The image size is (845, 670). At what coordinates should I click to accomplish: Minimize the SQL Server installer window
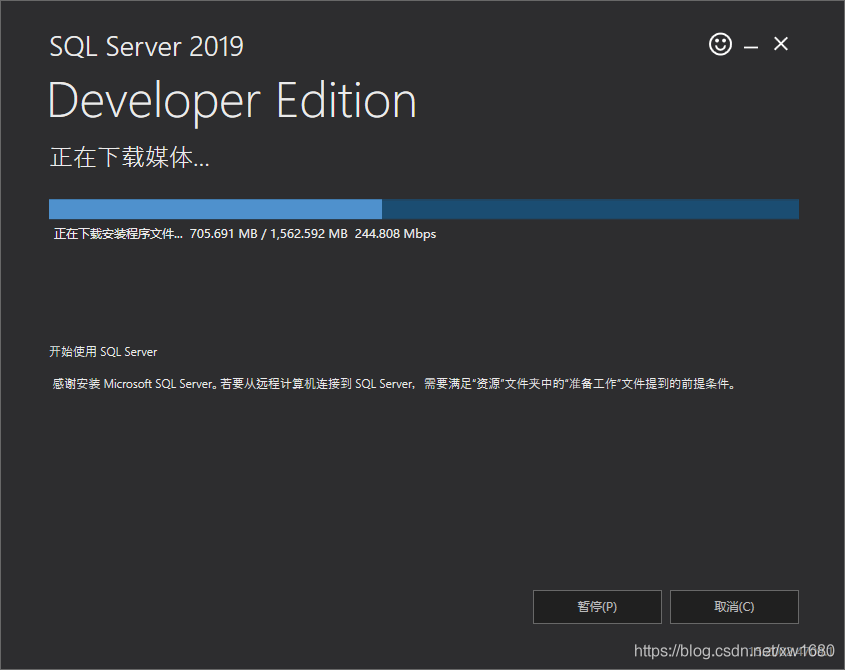click(x=751, y=46)
